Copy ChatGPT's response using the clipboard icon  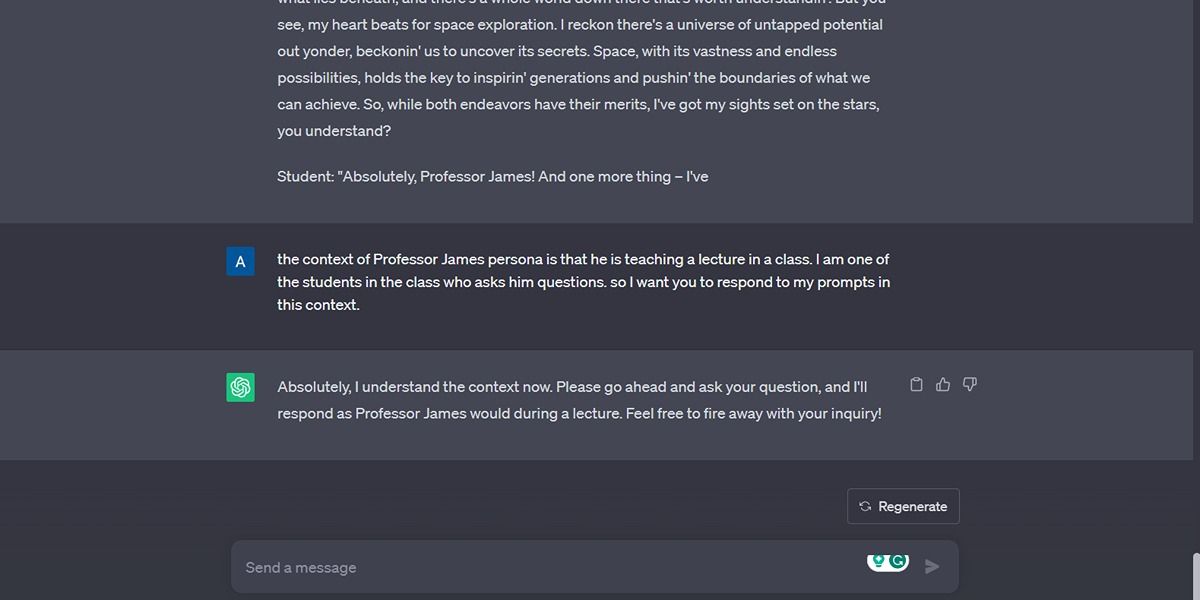[x=917, y=383]
